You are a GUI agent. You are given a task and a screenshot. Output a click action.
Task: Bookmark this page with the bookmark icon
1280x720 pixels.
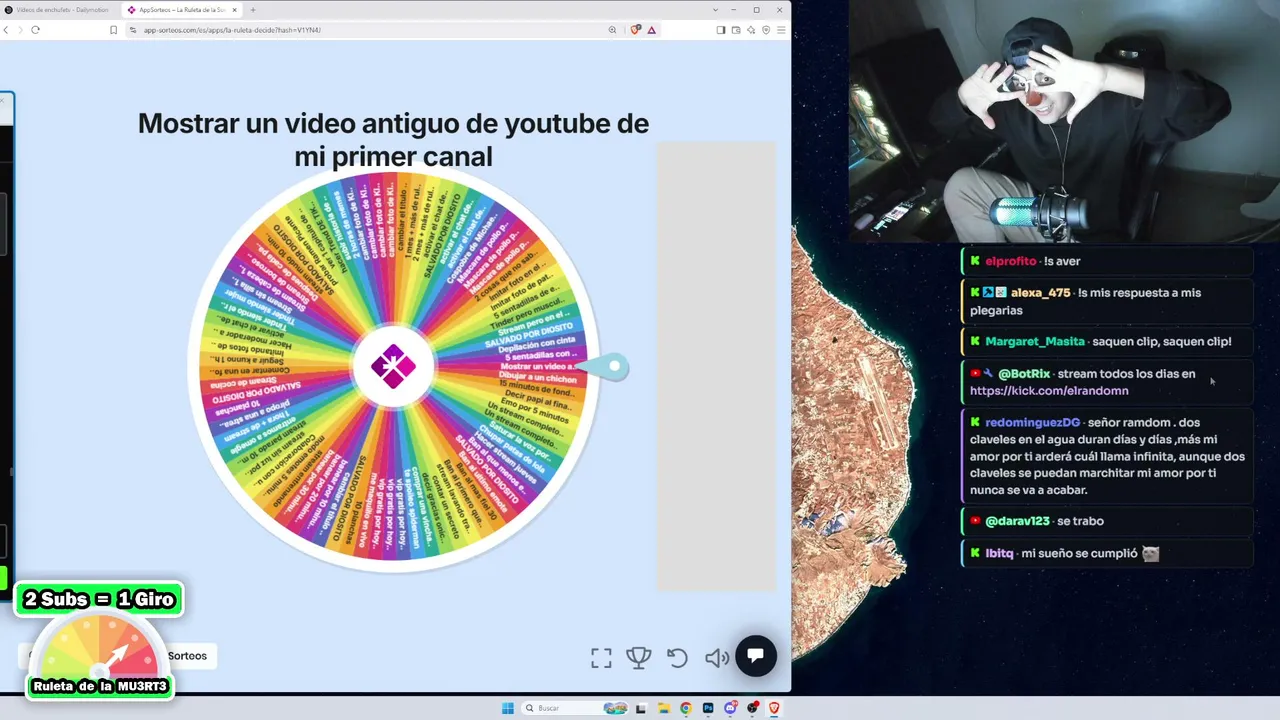pyautogui.click(x=113, y=30)
